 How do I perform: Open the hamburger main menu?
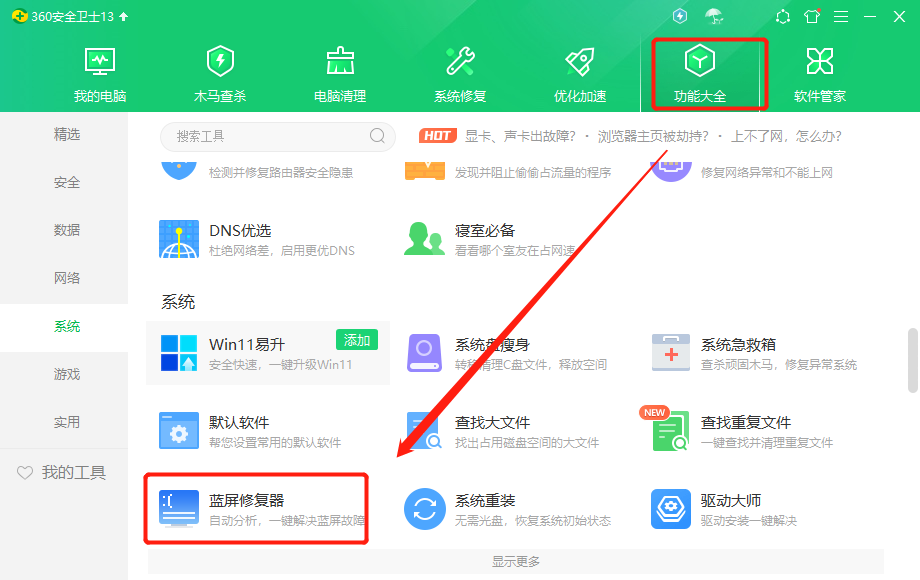click(841, 16)
